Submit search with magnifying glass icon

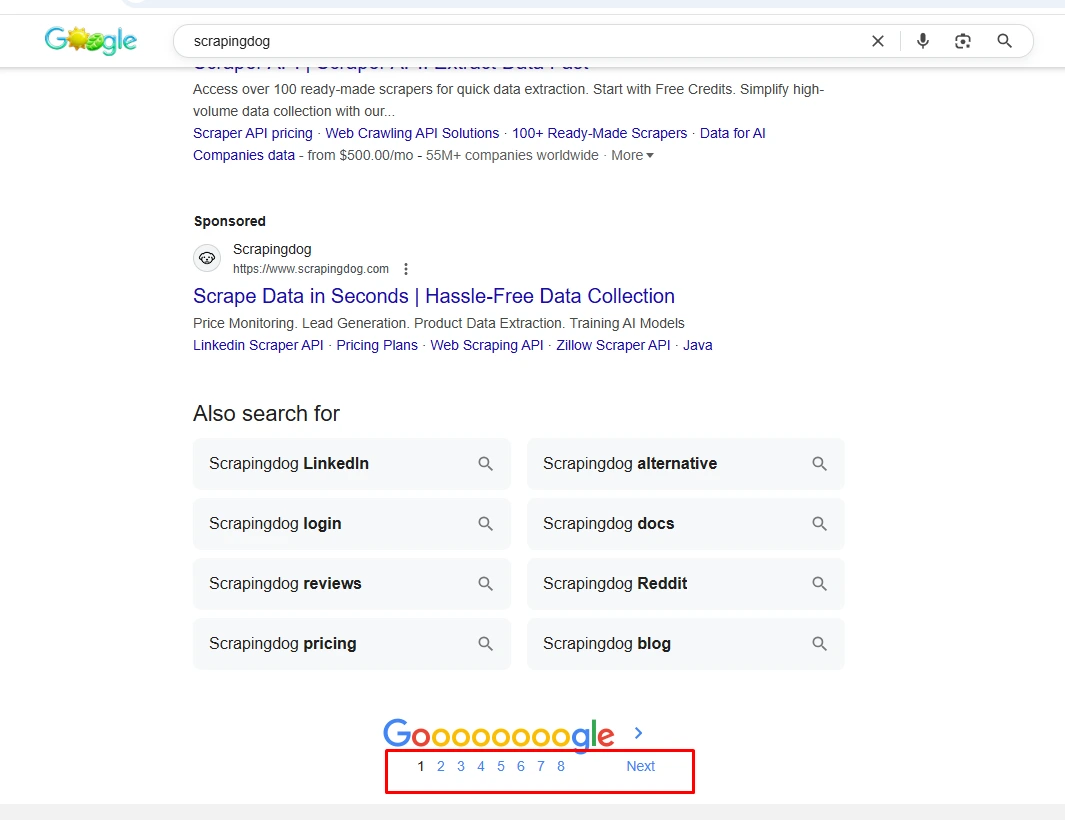pos(1005,41)
